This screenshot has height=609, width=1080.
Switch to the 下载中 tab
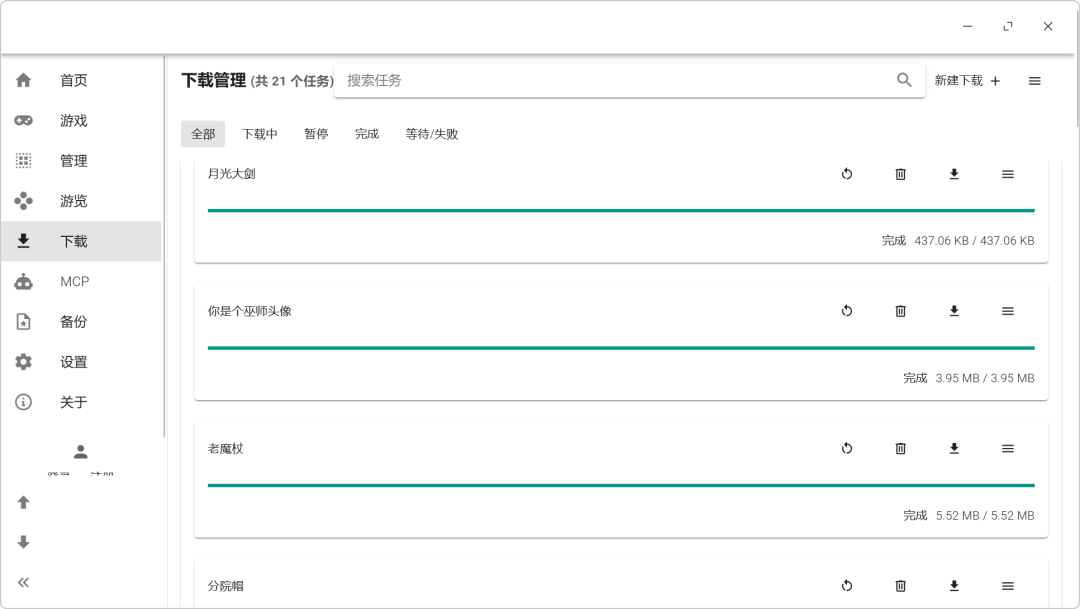(x=260, y=134)
